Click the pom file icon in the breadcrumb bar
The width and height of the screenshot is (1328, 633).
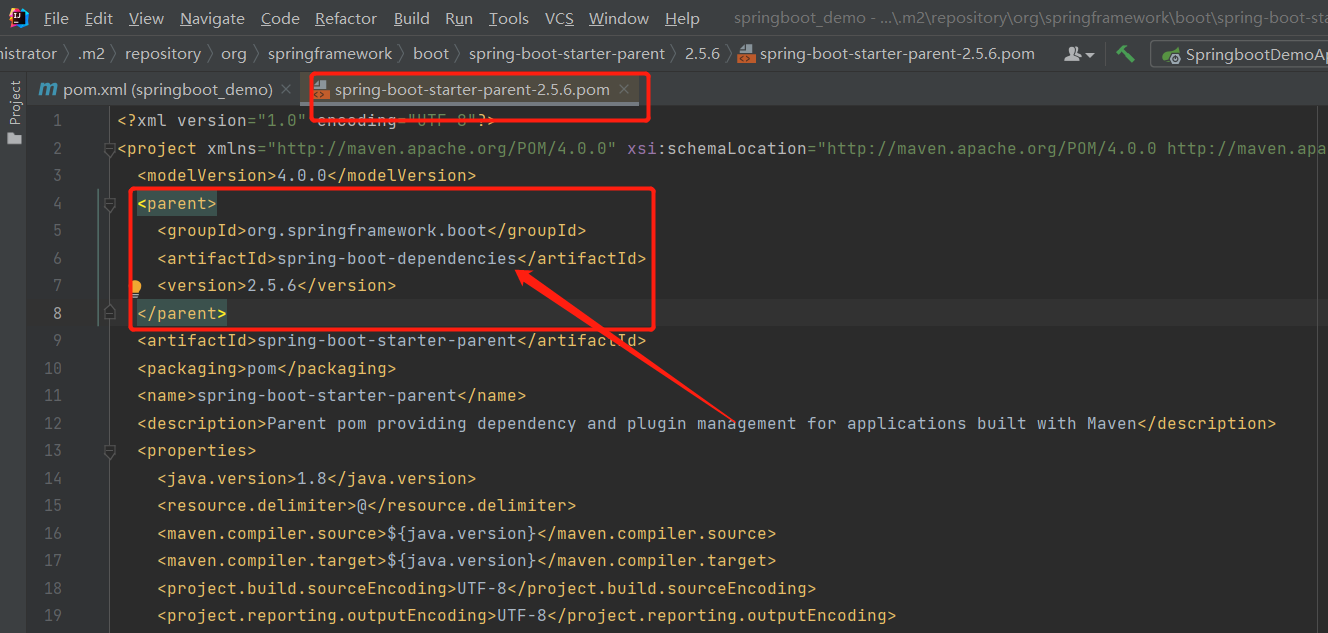tap(746, 54)
